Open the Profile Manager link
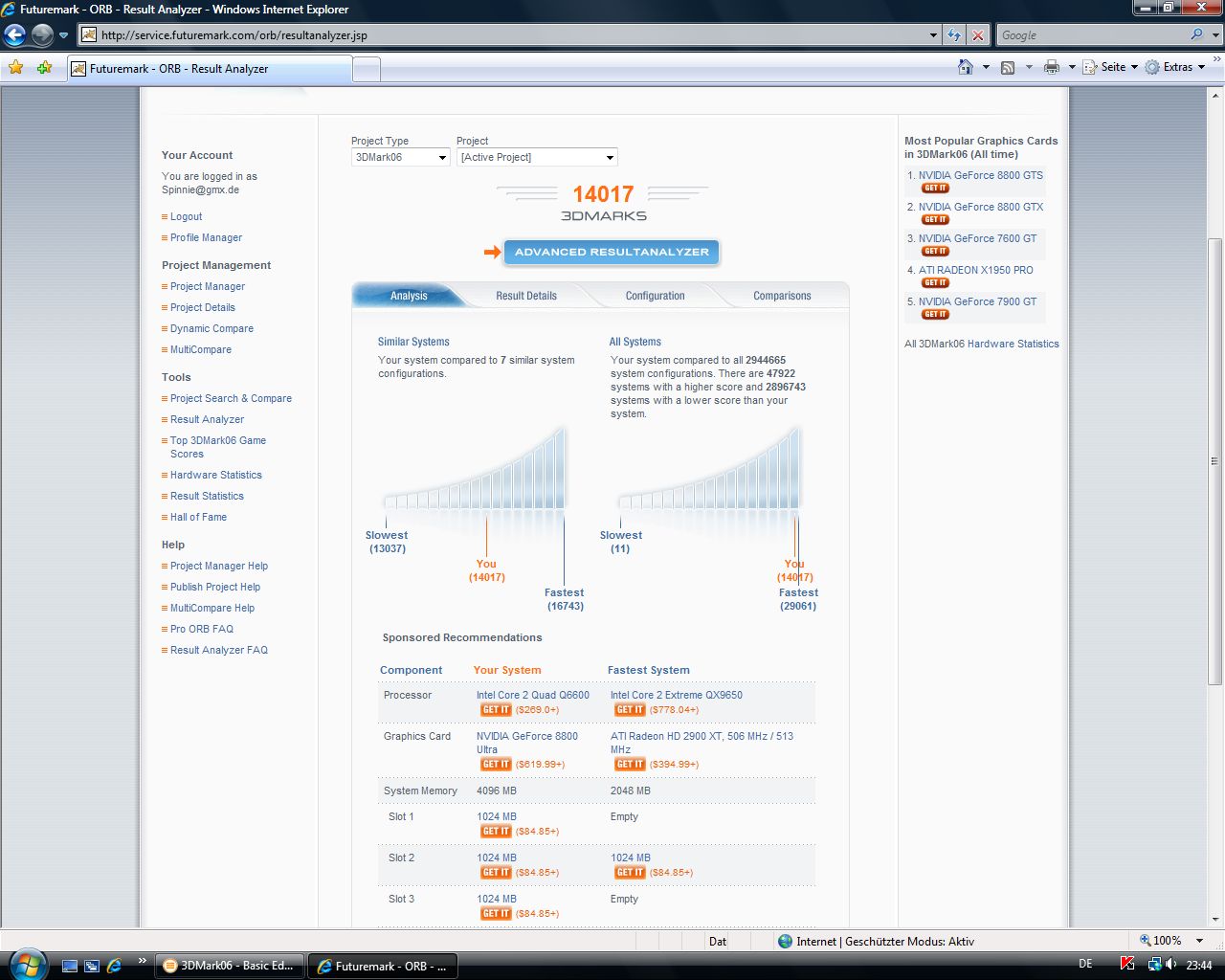 (206, 238)
